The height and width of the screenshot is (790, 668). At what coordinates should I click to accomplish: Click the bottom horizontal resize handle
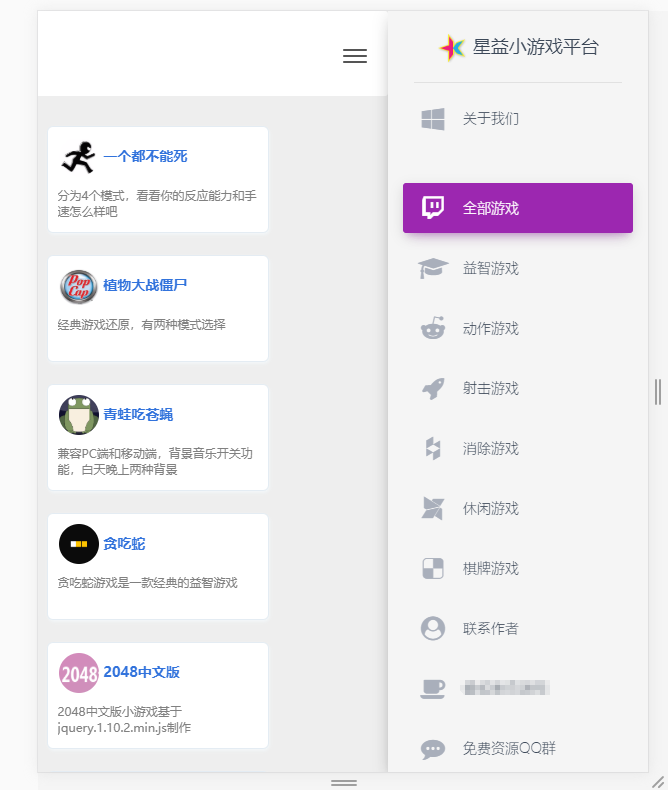pos(344,782)
